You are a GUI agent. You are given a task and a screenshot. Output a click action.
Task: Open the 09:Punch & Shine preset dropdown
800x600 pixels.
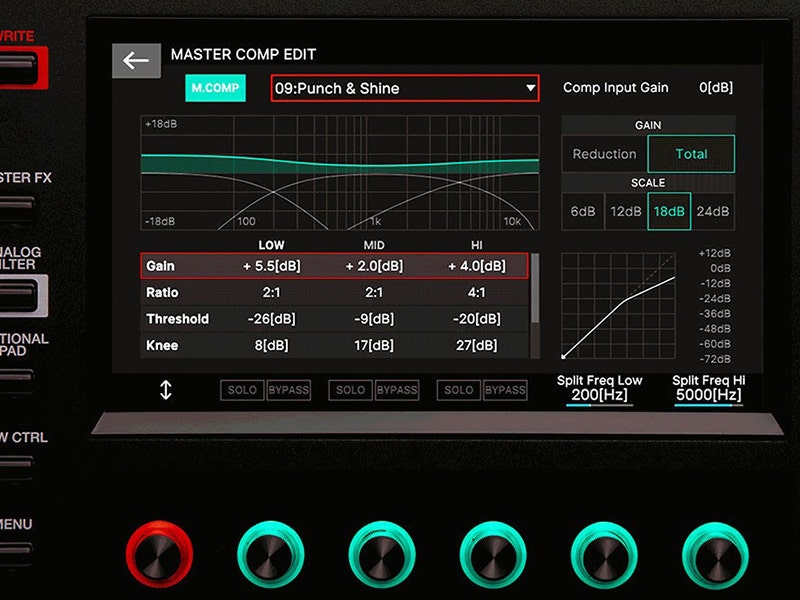coord(405,88)
